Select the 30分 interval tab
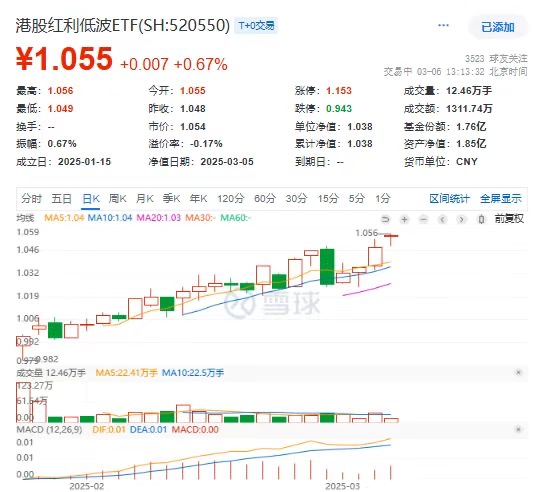 (296, 199)
